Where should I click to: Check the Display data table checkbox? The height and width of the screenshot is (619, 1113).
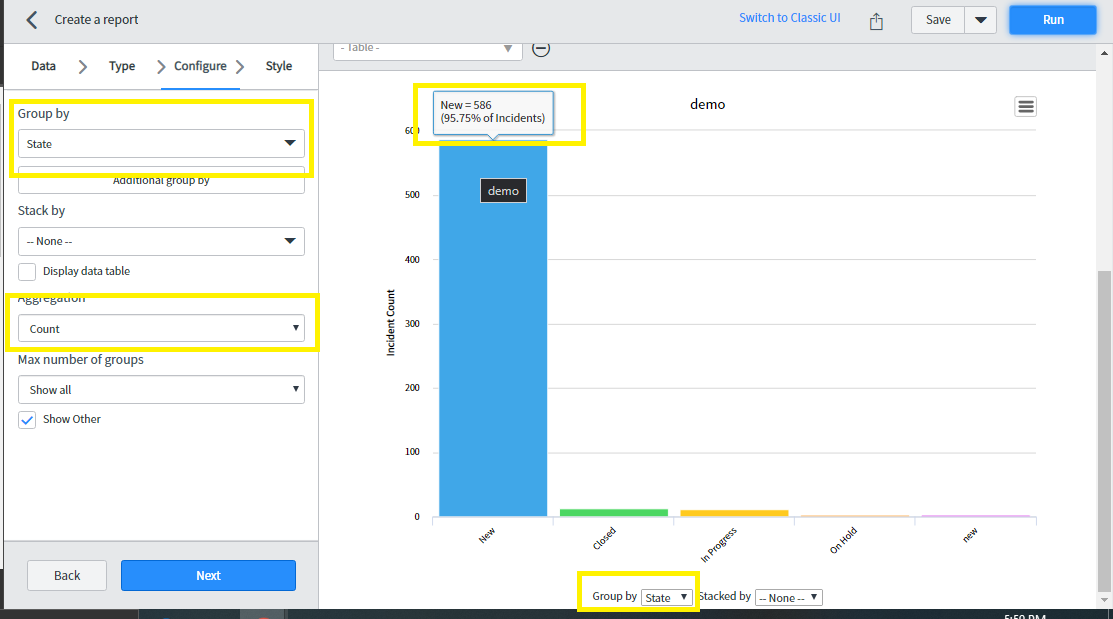tap(26, 271)
